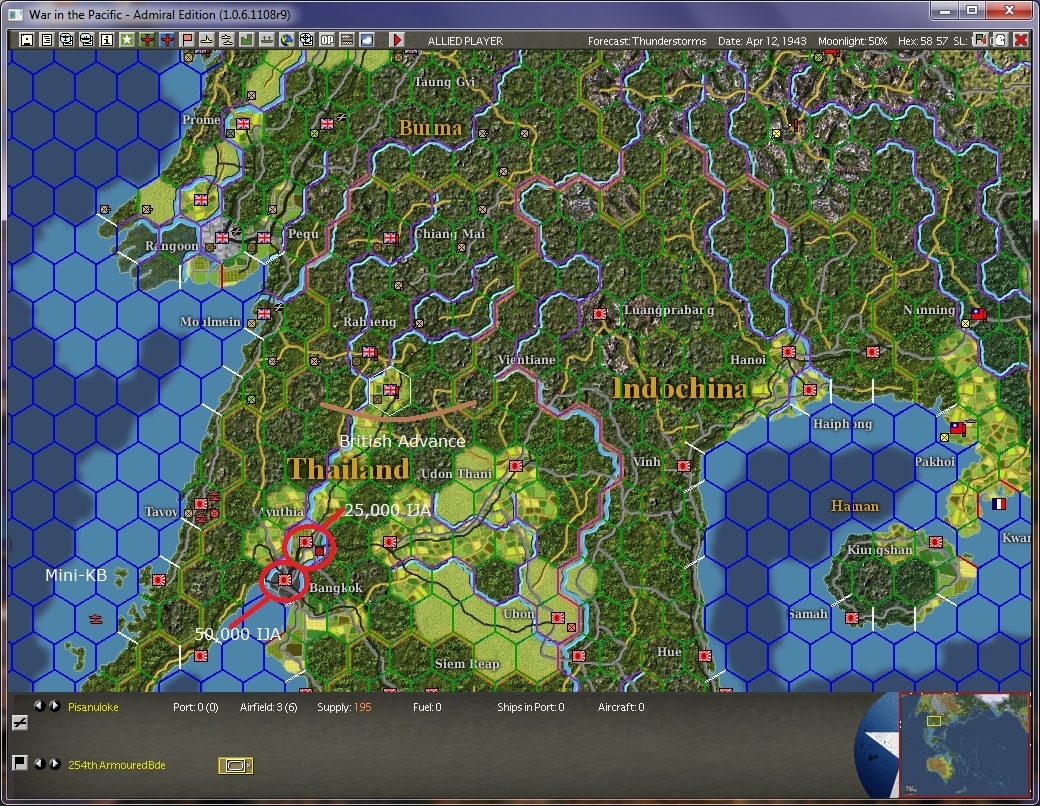The width and height of the screenshot is (1040, 806).
Task: Click the single yellow ship toolbar icon
Action: (x=206, y=40)
